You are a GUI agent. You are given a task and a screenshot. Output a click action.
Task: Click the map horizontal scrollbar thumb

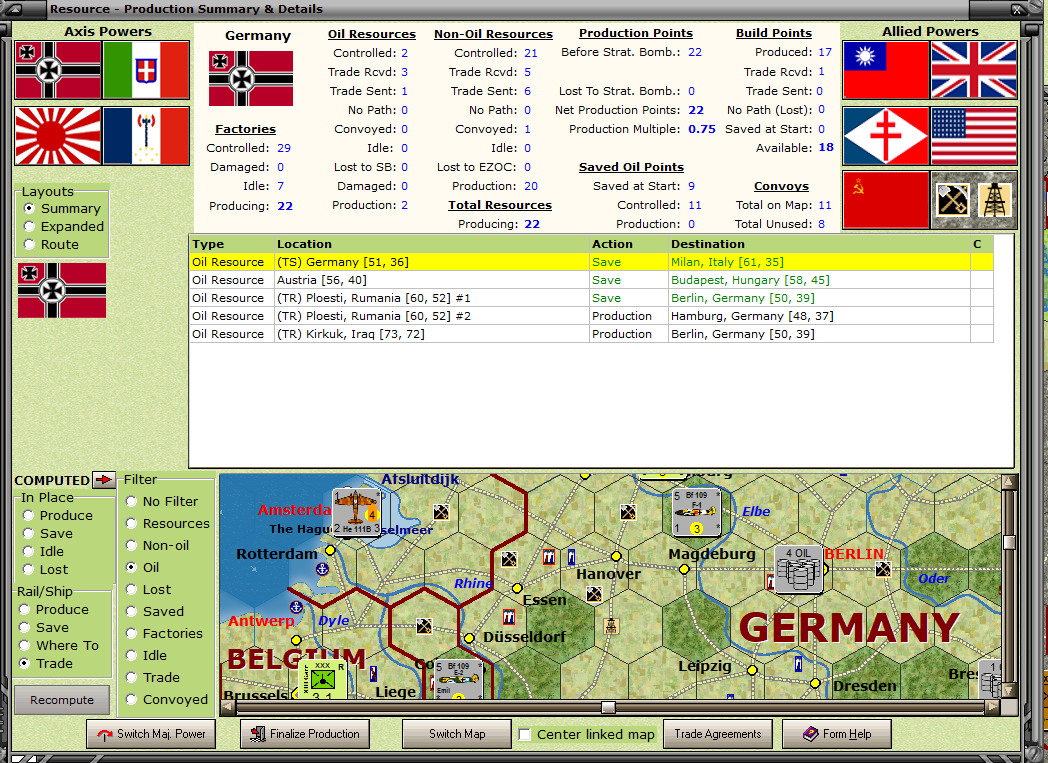click(608, 707)
